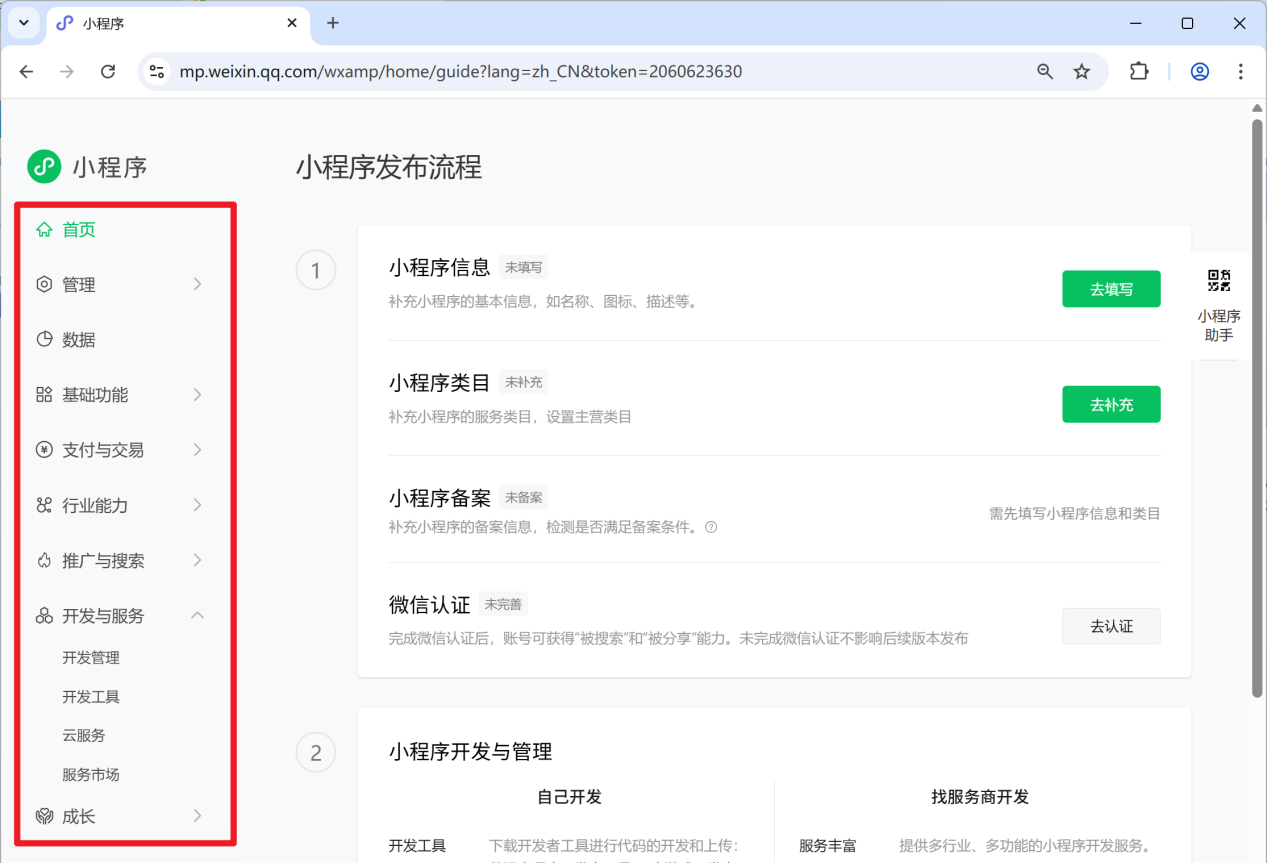Viewport: 1267px width, 863px height.
Task: Open the Chrome profile avatar icon
Action: pyautogui.click(x=1200, y=72)
